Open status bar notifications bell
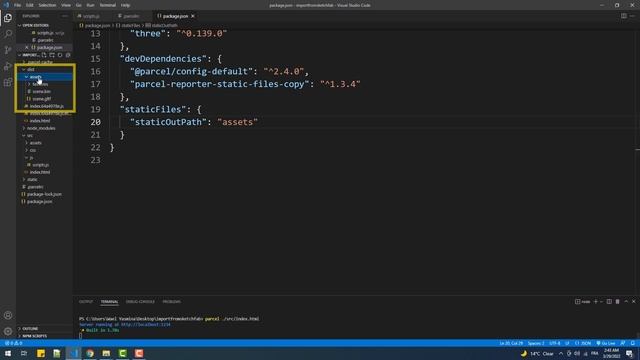The image size is (640, 360). (x=633, y=343)
